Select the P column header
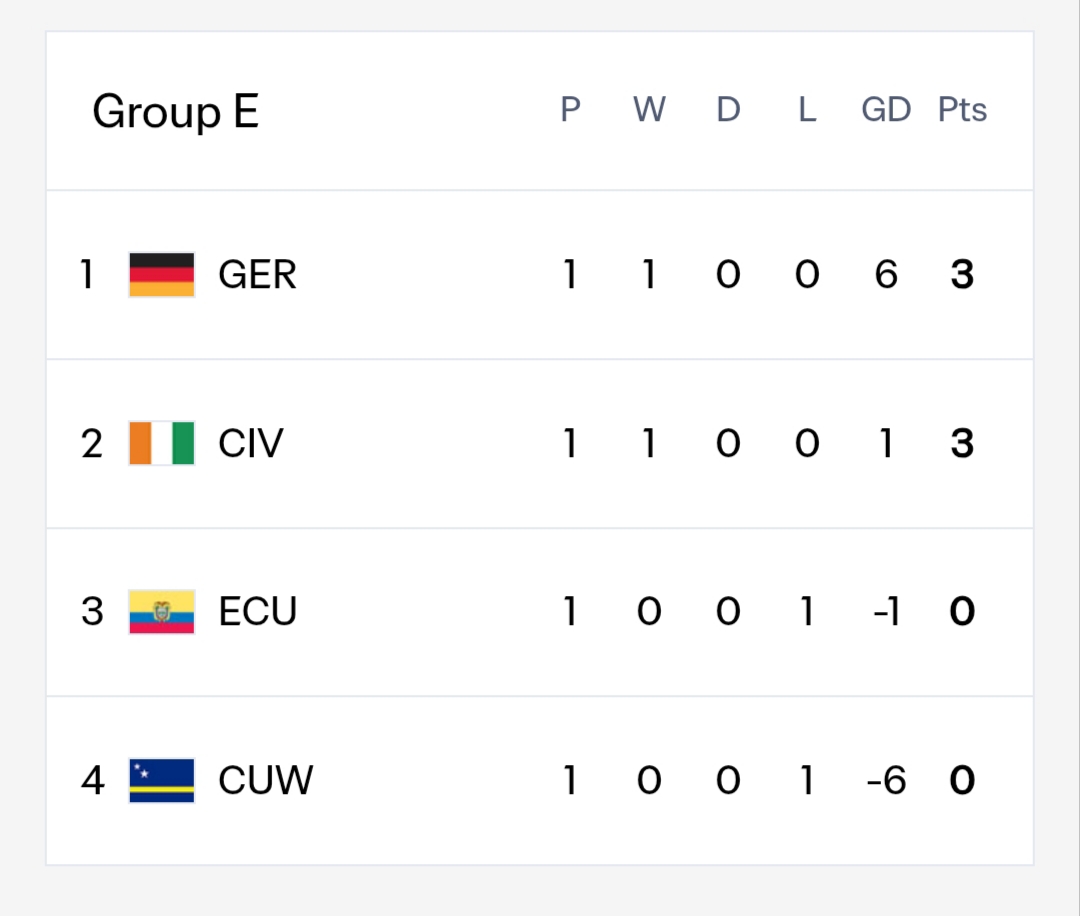1080x916 pixels. [570, 110]
